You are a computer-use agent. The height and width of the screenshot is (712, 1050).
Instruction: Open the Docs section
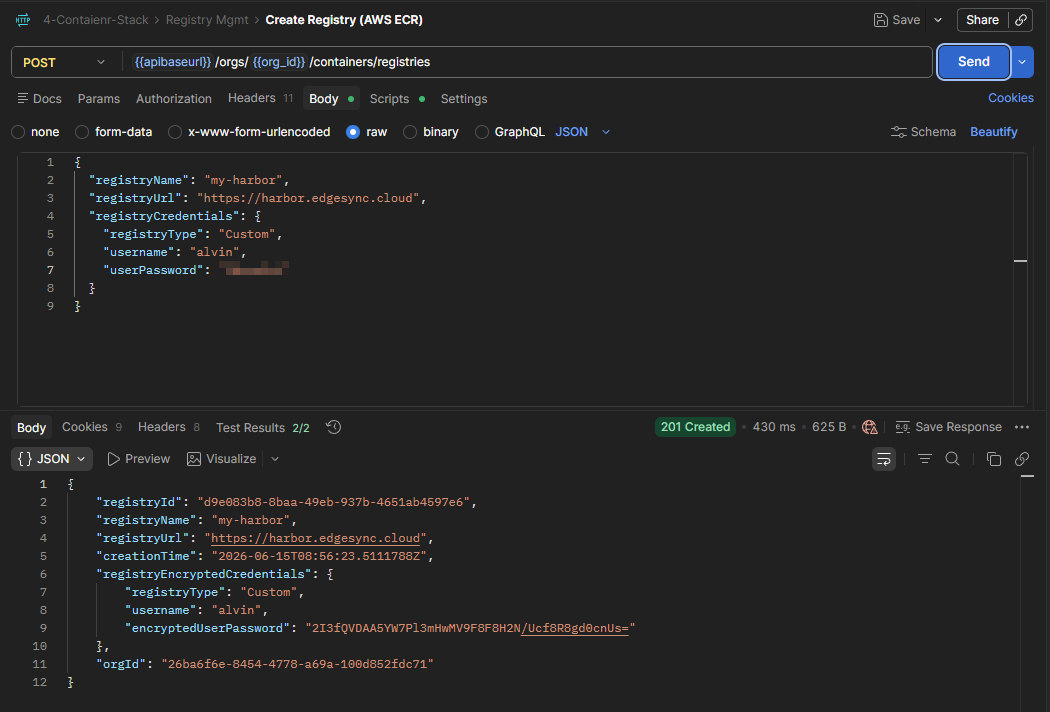[x=40, y=98]
